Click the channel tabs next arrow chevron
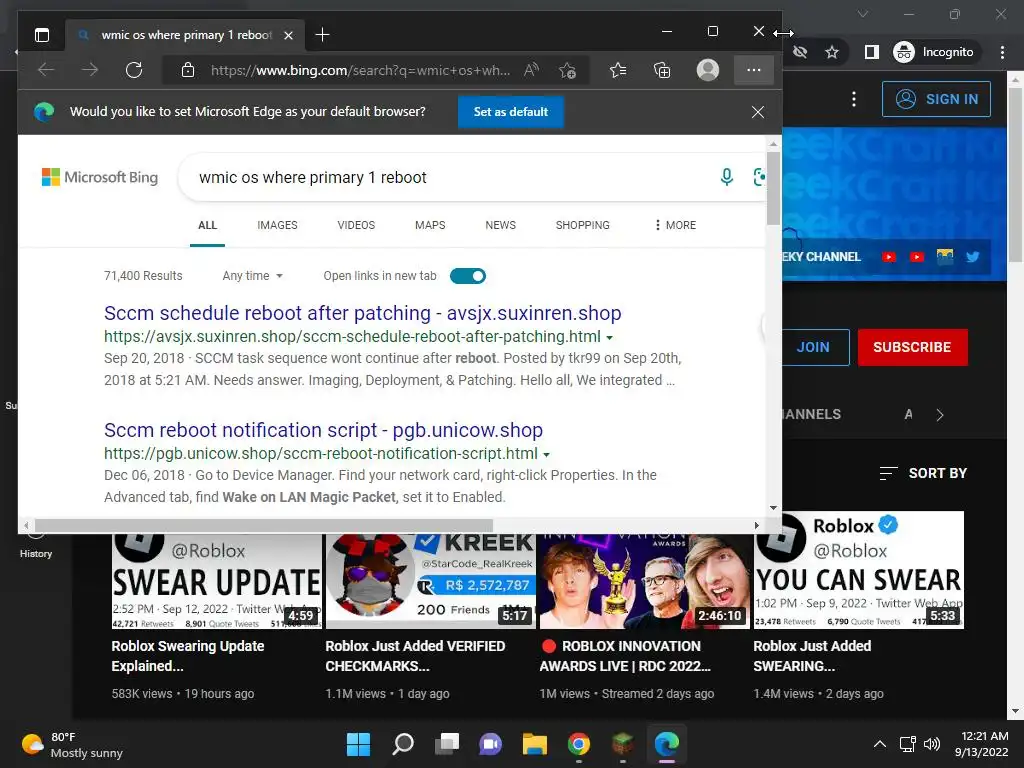This screenshot has height=768, width=1024. (940, 415)
